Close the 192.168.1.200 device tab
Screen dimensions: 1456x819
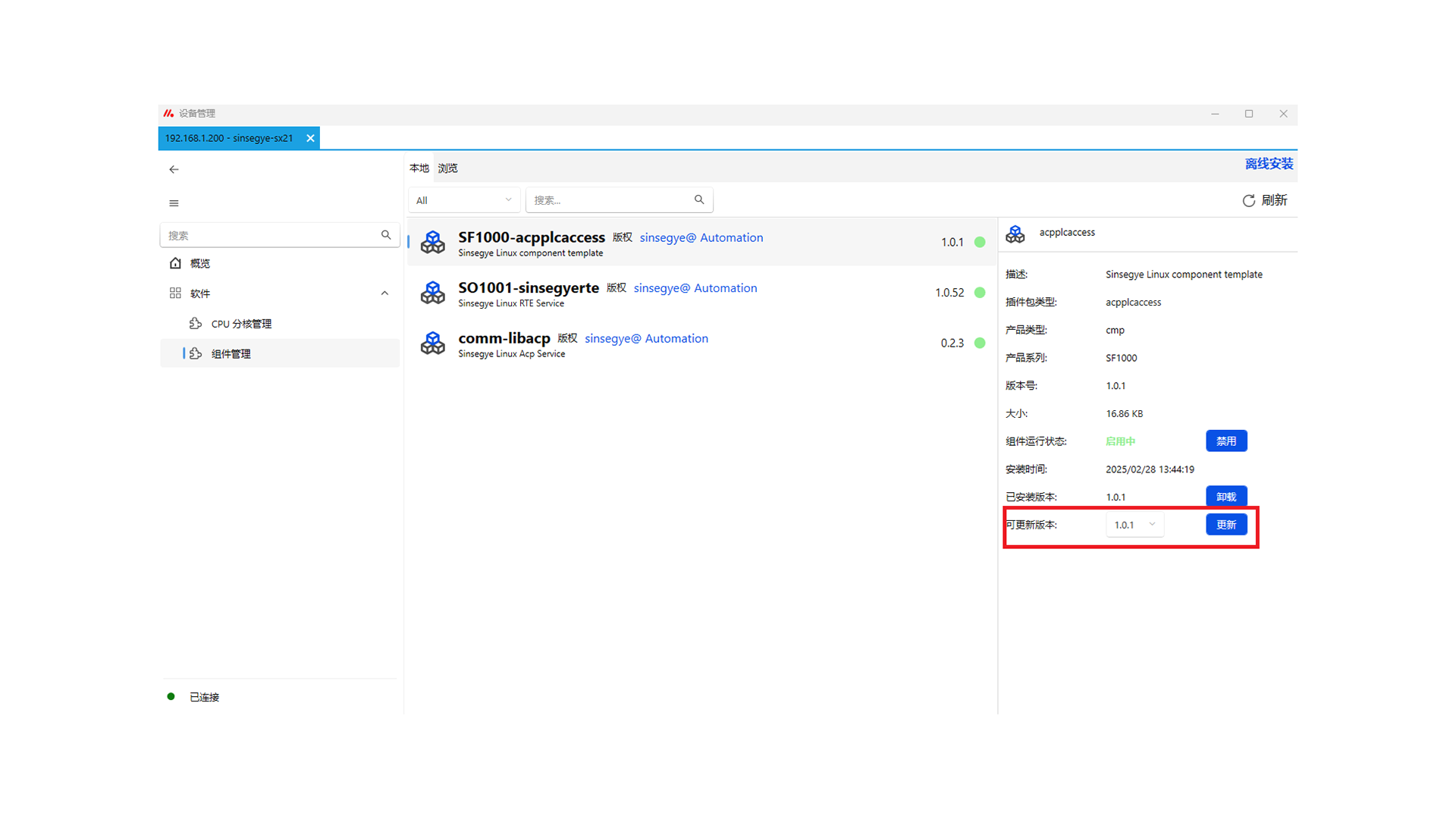(310, 138)
